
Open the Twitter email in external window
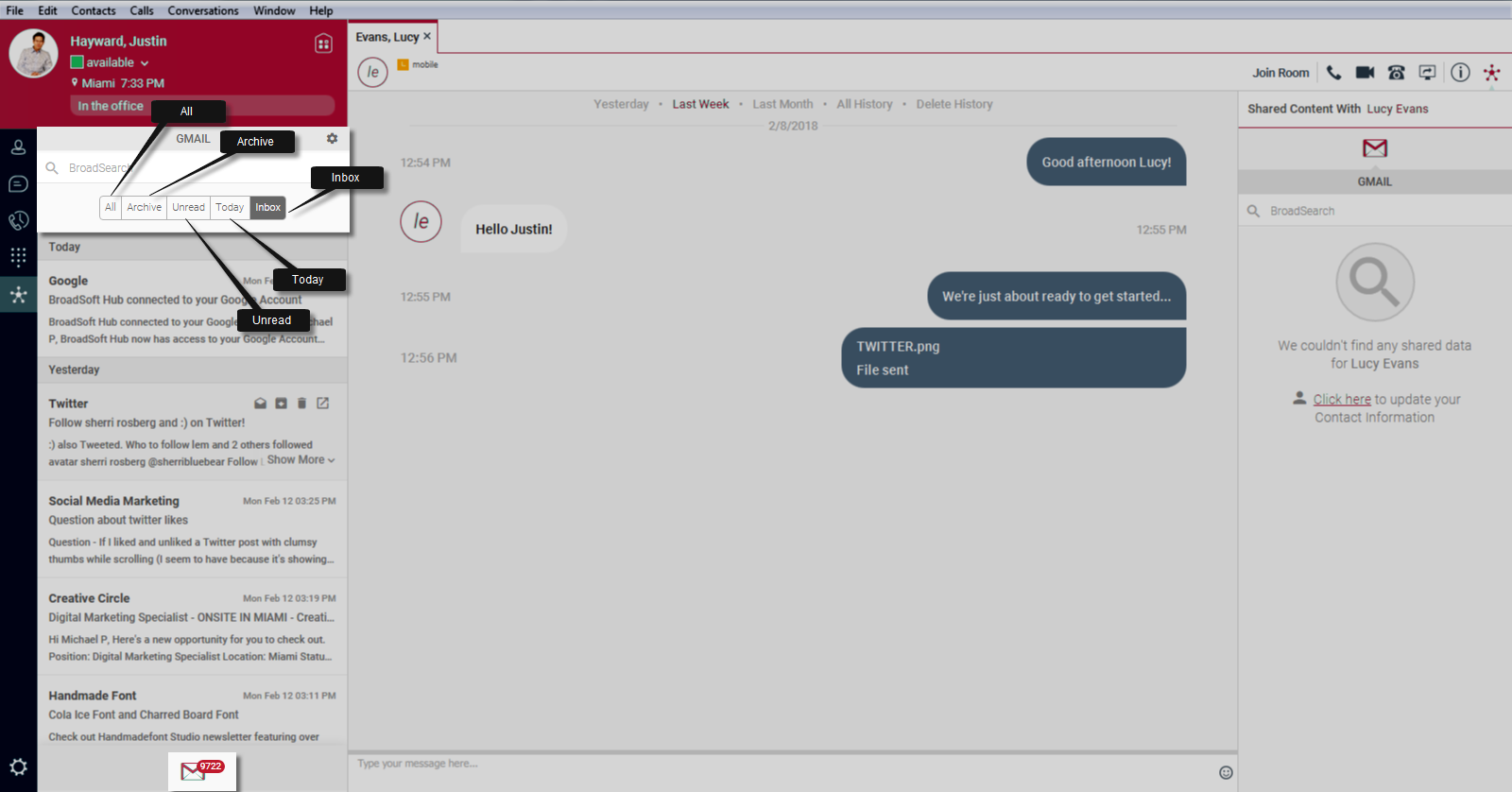pyautogui.click(x=322, y=404)
